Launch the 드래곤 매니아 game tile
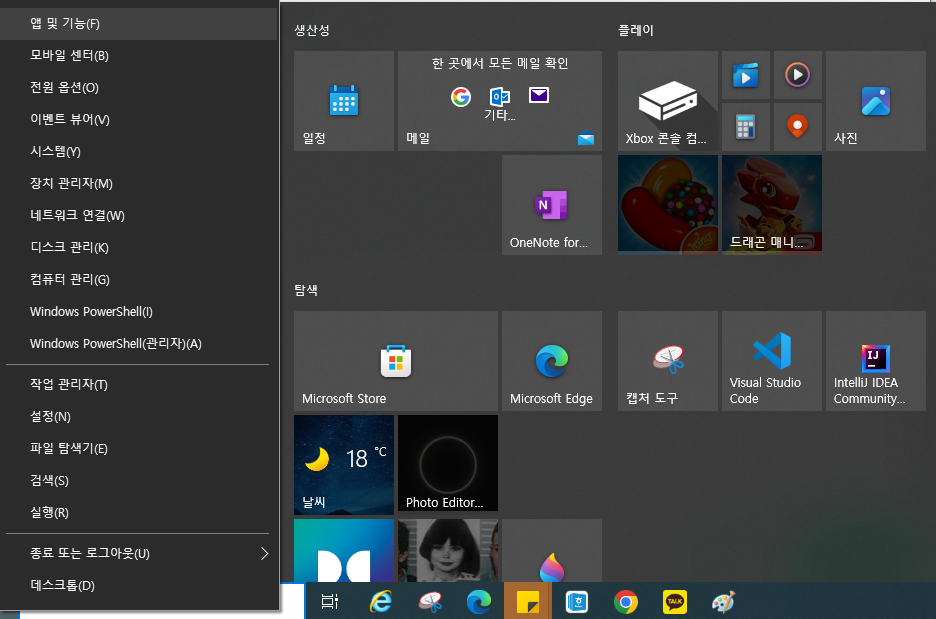Screen dimensions: 936x619 772,205
